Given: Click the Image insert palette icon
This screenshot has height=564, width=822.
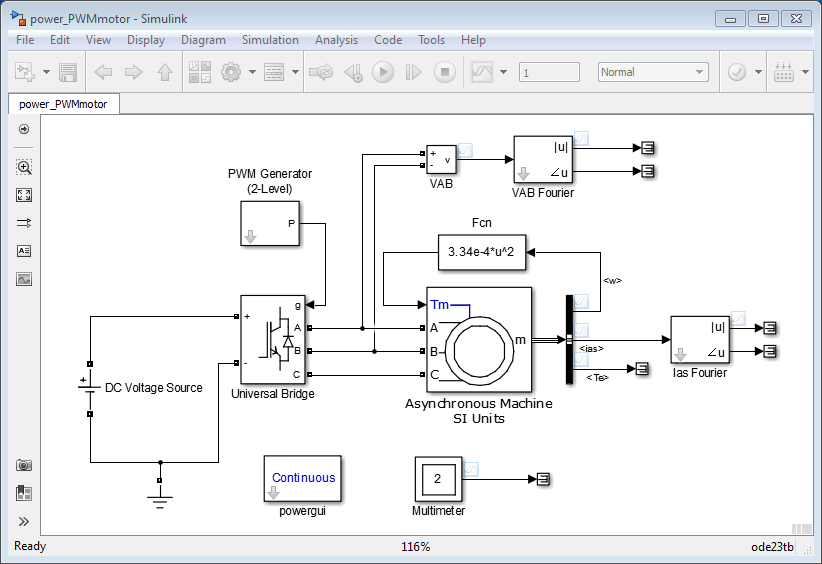Looking at the screenshot, I should tap(24, 279).
